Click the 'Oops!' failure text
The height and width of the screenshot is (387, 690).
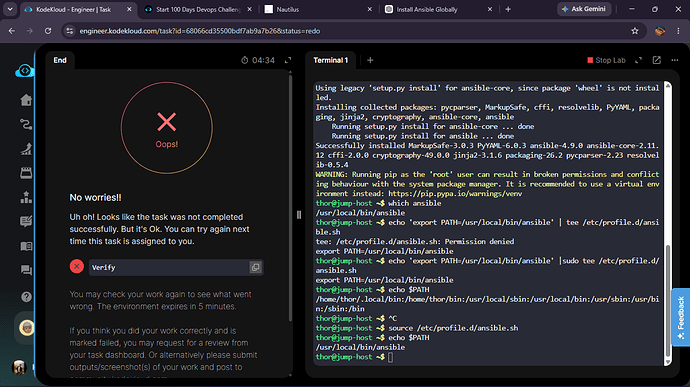(x=166, y=144)
